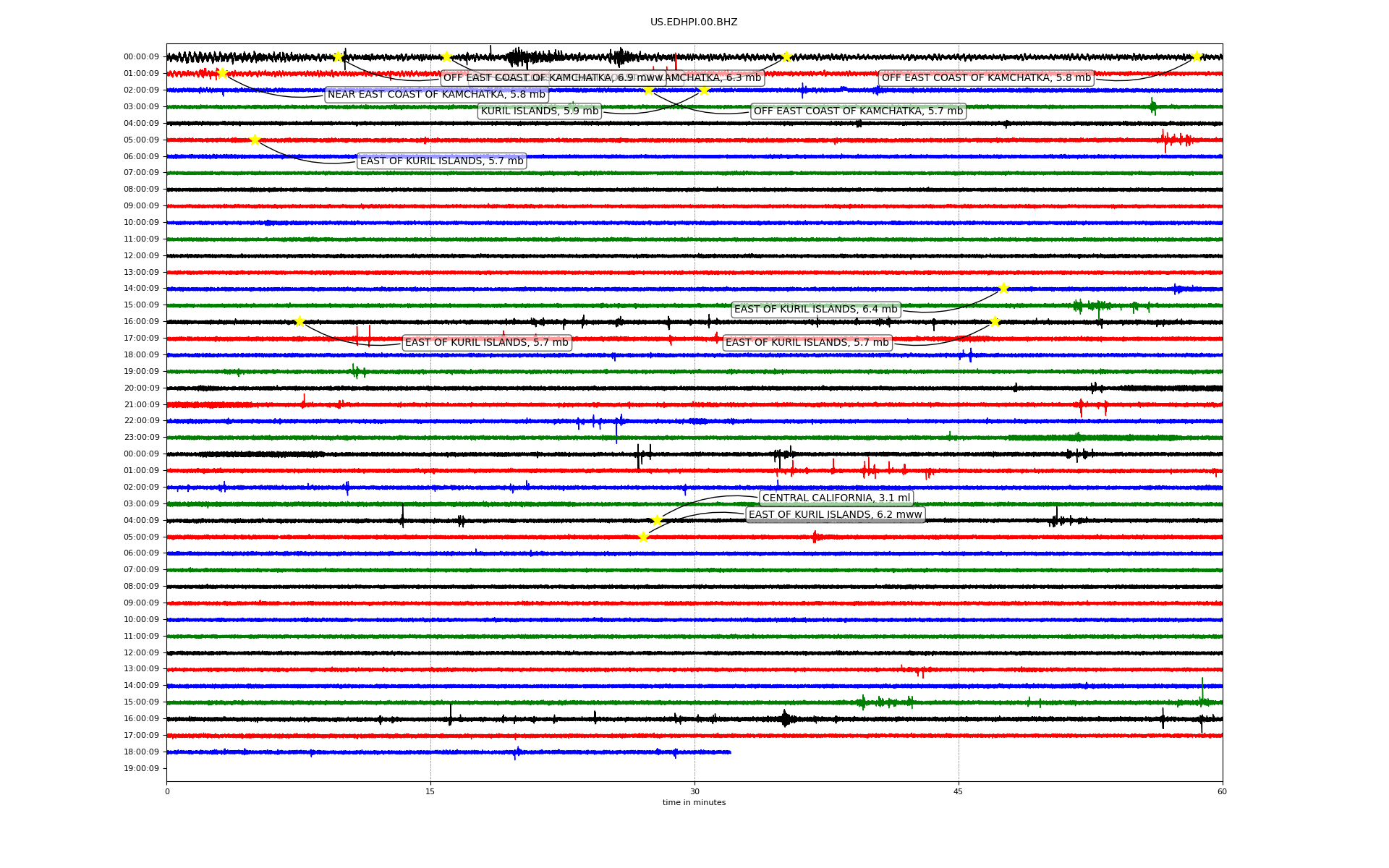Click the blue trace on the 22:00:09 row
Image resolution: width=1389 pixels, height=868 pixels.
[x=694, y=421]
